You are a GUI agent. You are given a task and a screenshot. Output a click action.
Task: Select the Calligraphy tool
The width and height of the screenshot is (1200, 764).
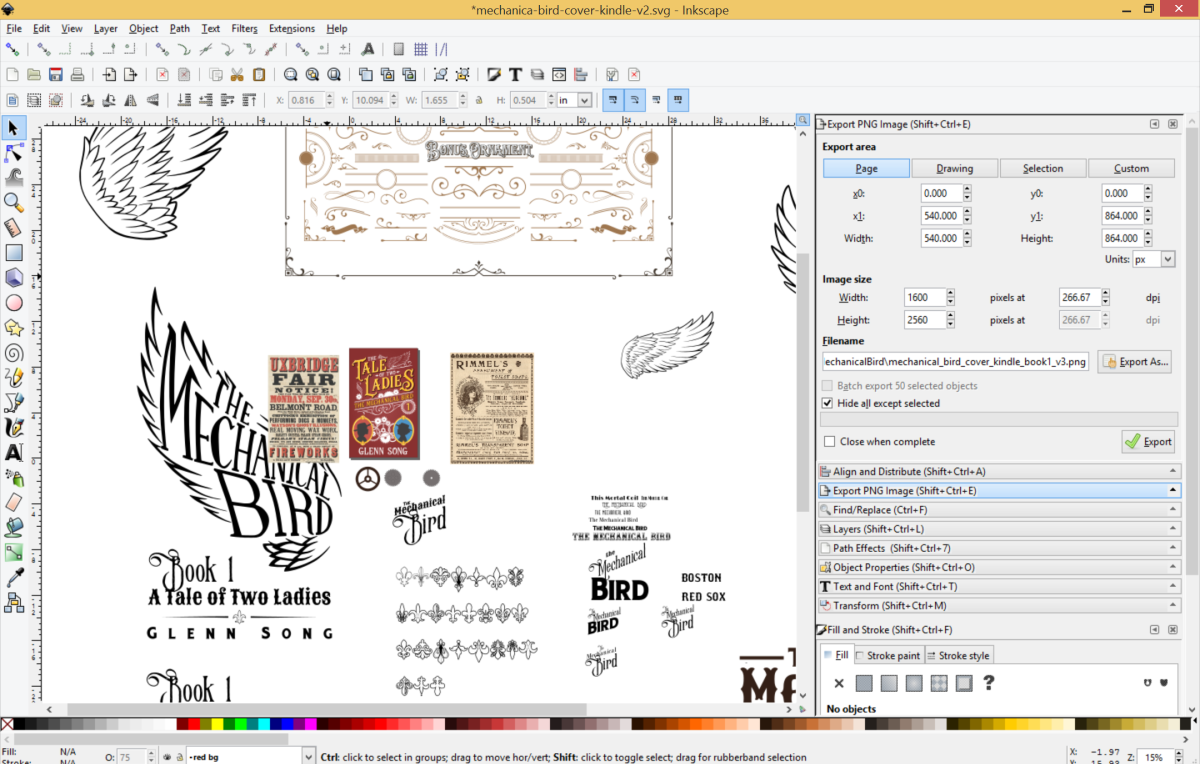(14, 428)
